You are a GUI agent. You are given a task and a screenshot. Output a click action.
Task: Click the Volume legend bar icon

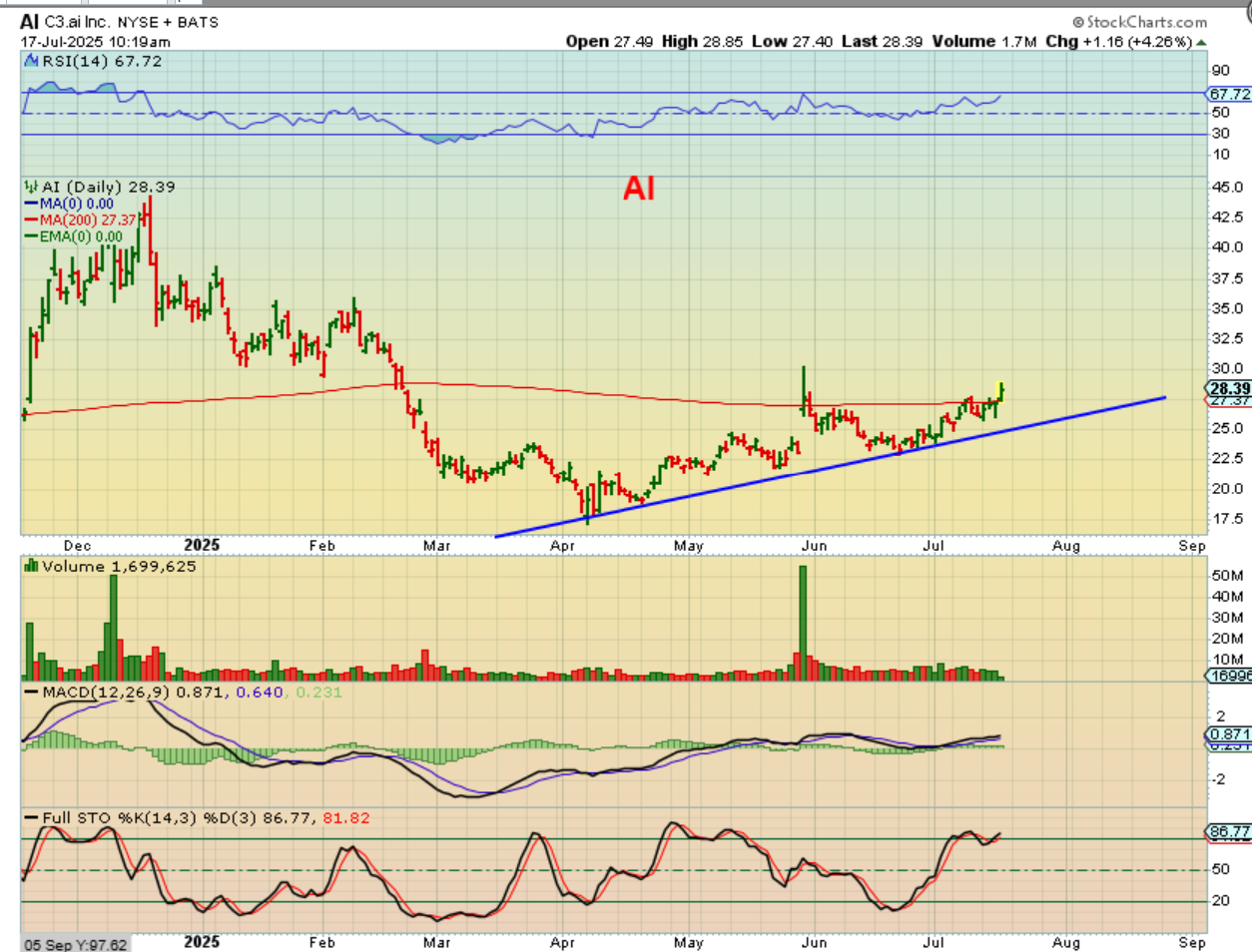pyautogui.click(x=33, y=566)
